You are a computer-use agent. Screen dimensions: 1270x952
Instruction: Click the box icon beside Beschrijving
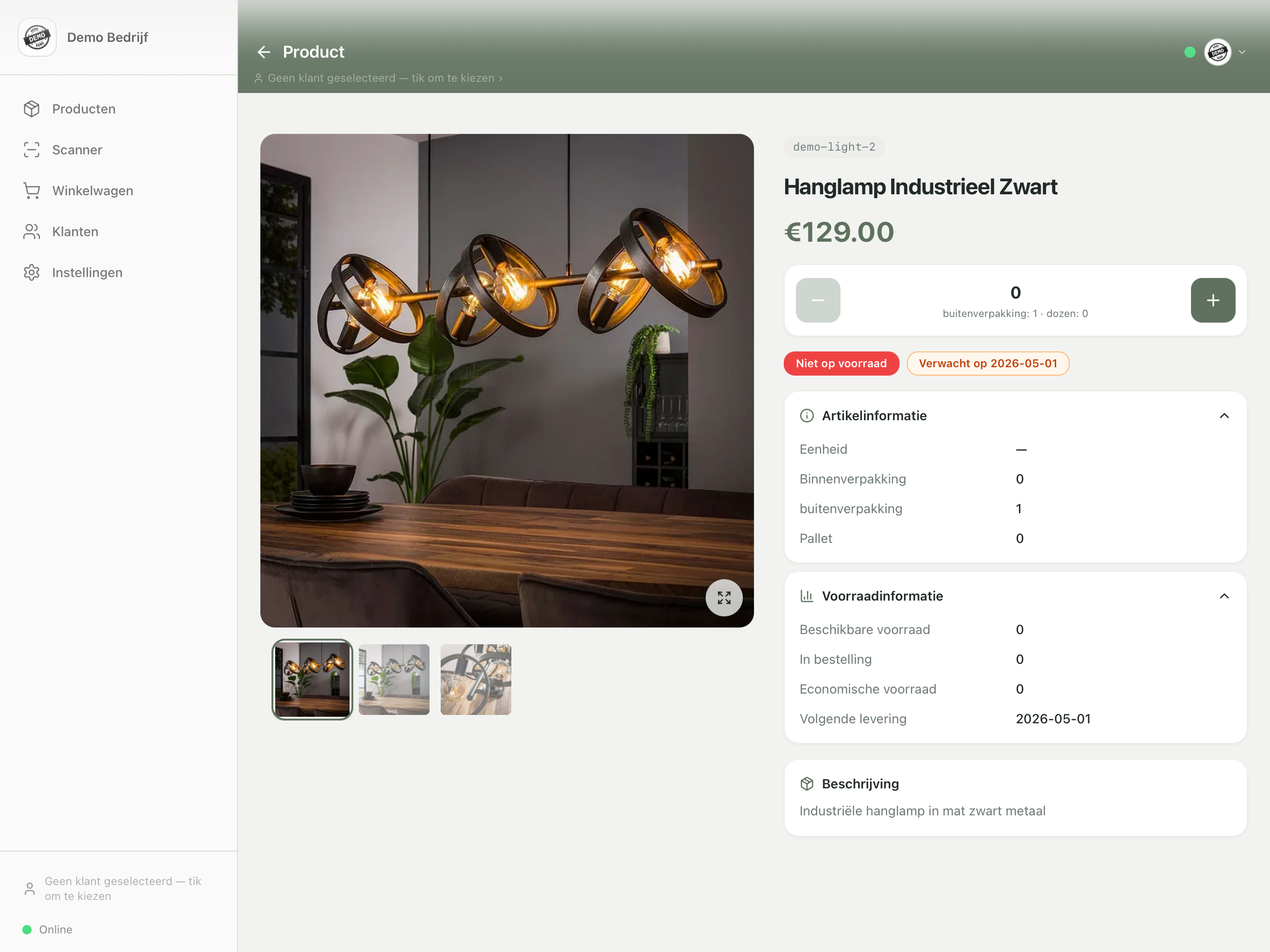pyautogui.click(x=807, y=784)
